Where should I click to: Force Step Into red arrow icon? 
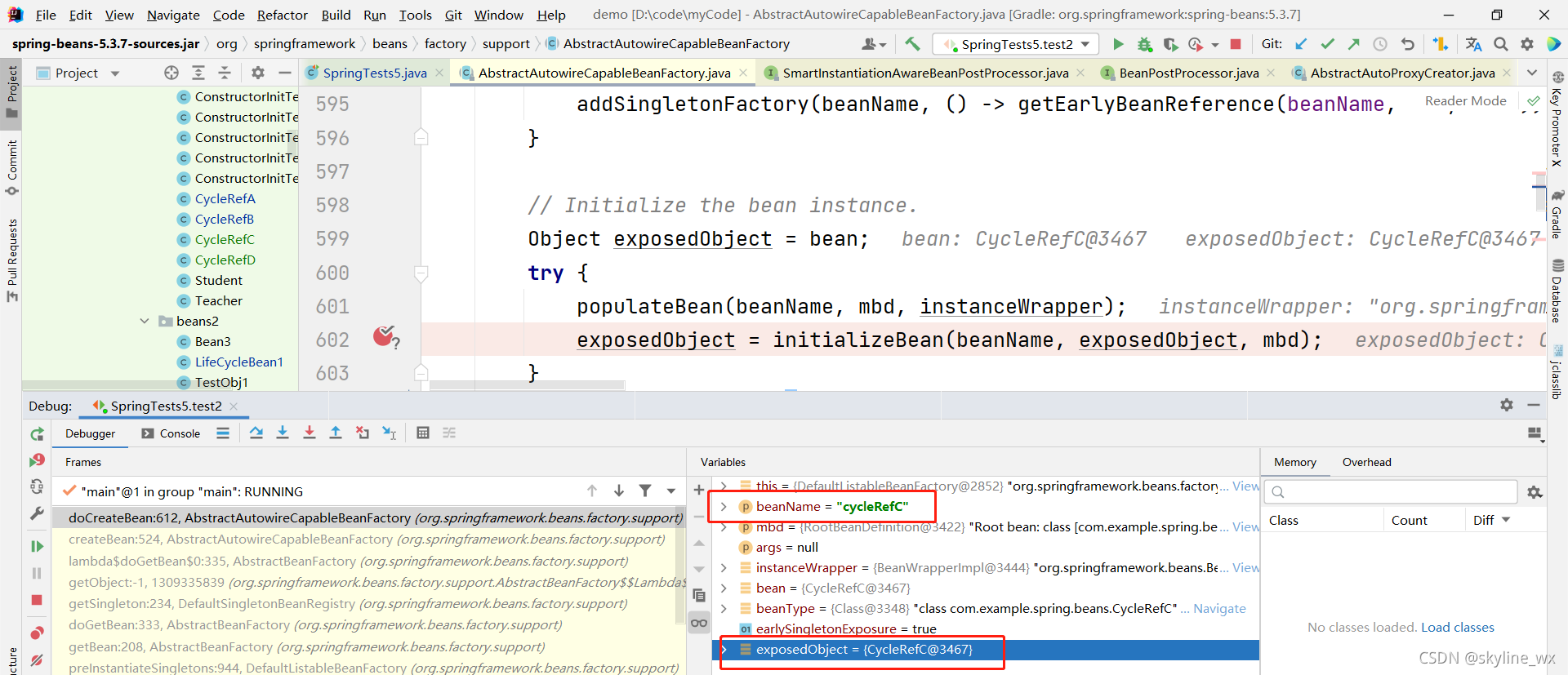click(310, 433)
